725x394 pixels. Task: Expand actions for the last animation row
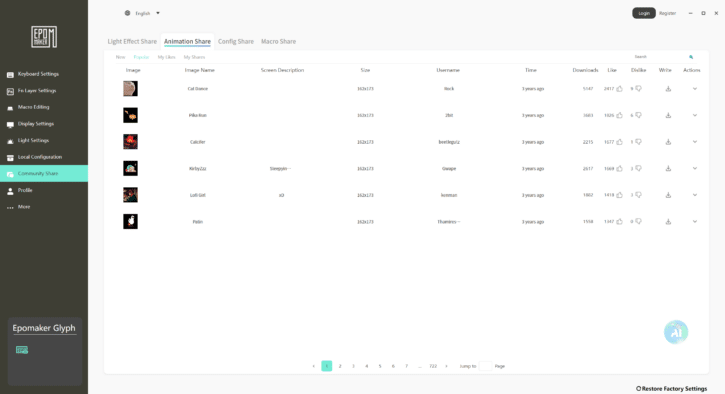(694, 222)
